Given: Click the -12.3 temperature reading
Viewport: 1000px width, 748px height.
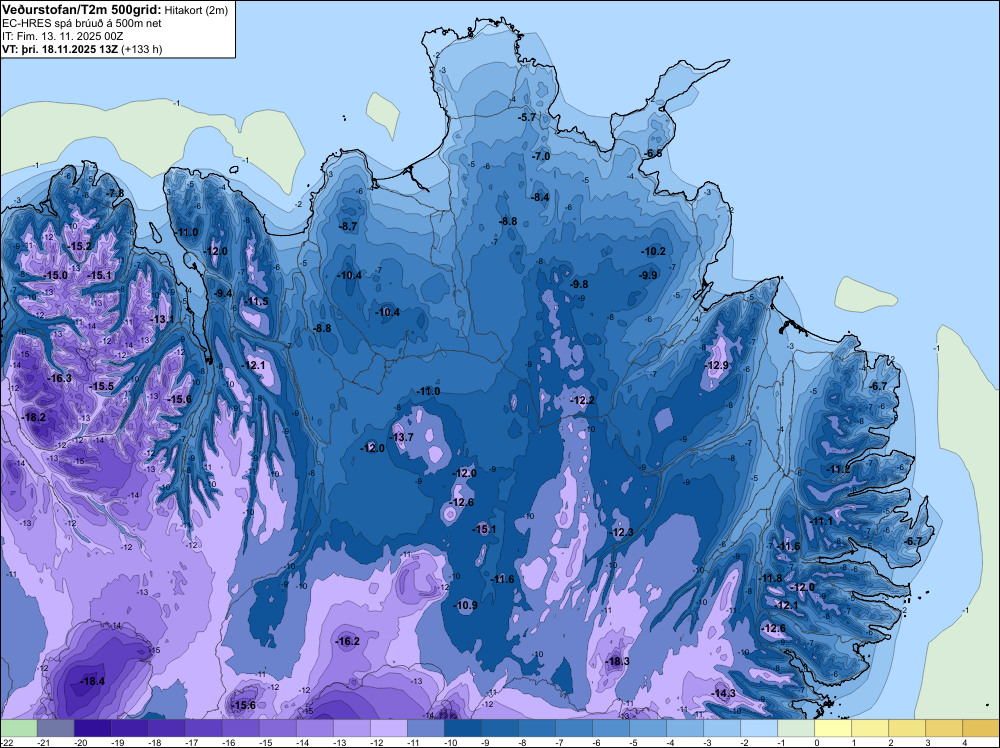Looking at the screenshot, I should [622, 532].
